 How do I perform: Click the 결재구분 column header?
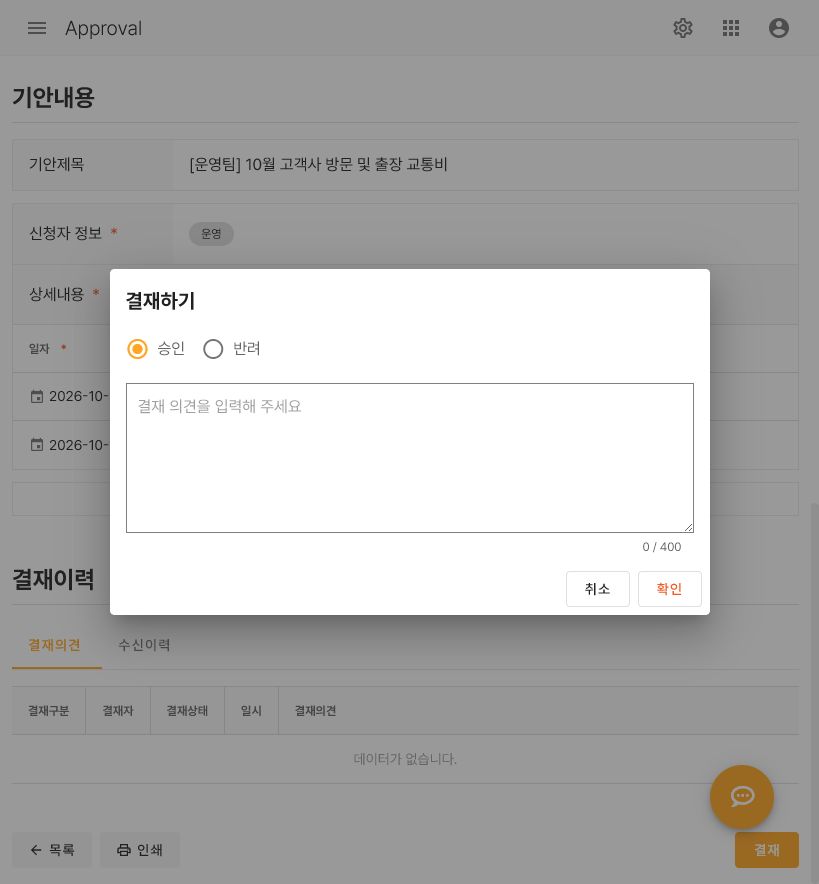click(48, 711)
